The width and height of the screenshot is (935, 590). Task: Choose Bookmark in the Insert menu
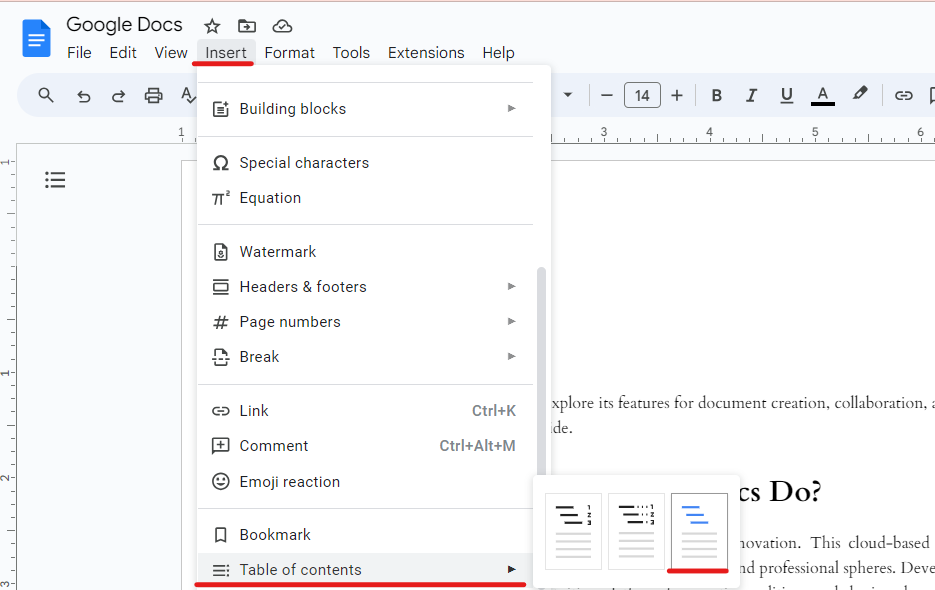tap(275, 535)
